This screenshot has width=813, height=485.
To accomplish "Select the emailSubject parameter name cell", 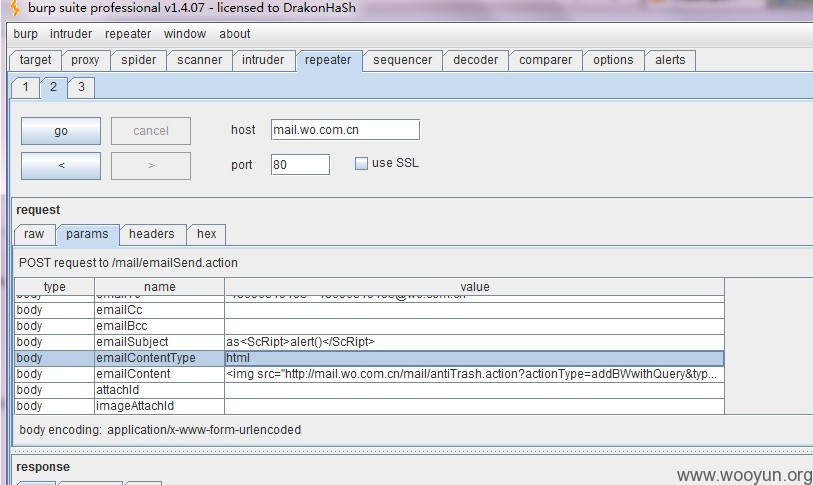I will [x=160, y=342].
